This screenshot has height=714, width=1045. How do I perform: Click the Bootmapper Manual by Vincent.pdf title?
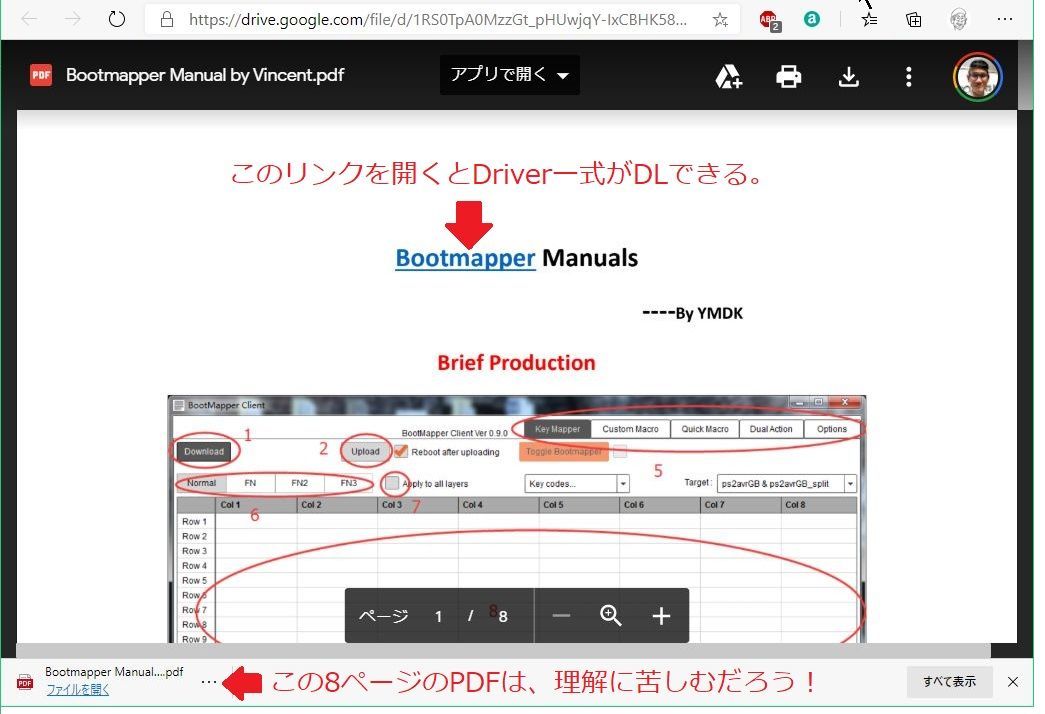click(x=205, y=75)
